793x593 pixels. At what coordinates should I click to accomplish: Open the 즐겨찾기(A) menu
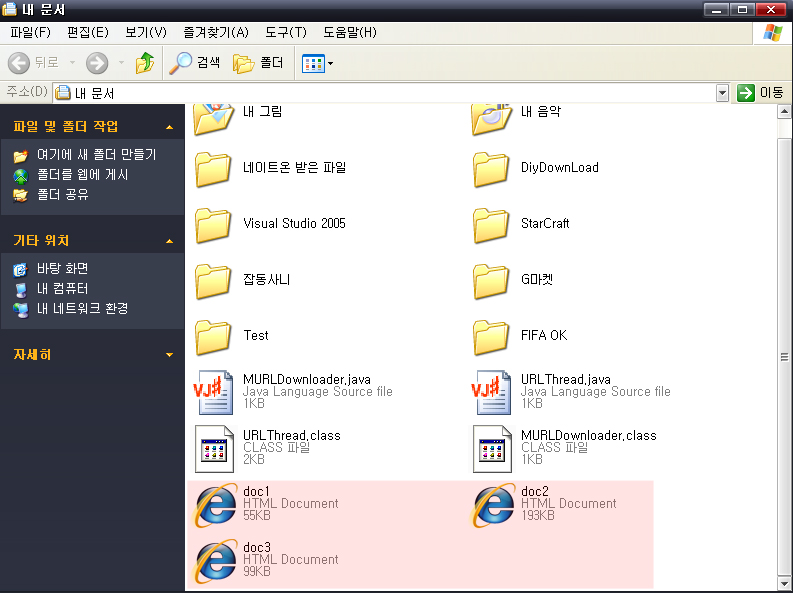click(x=216, y=33)
